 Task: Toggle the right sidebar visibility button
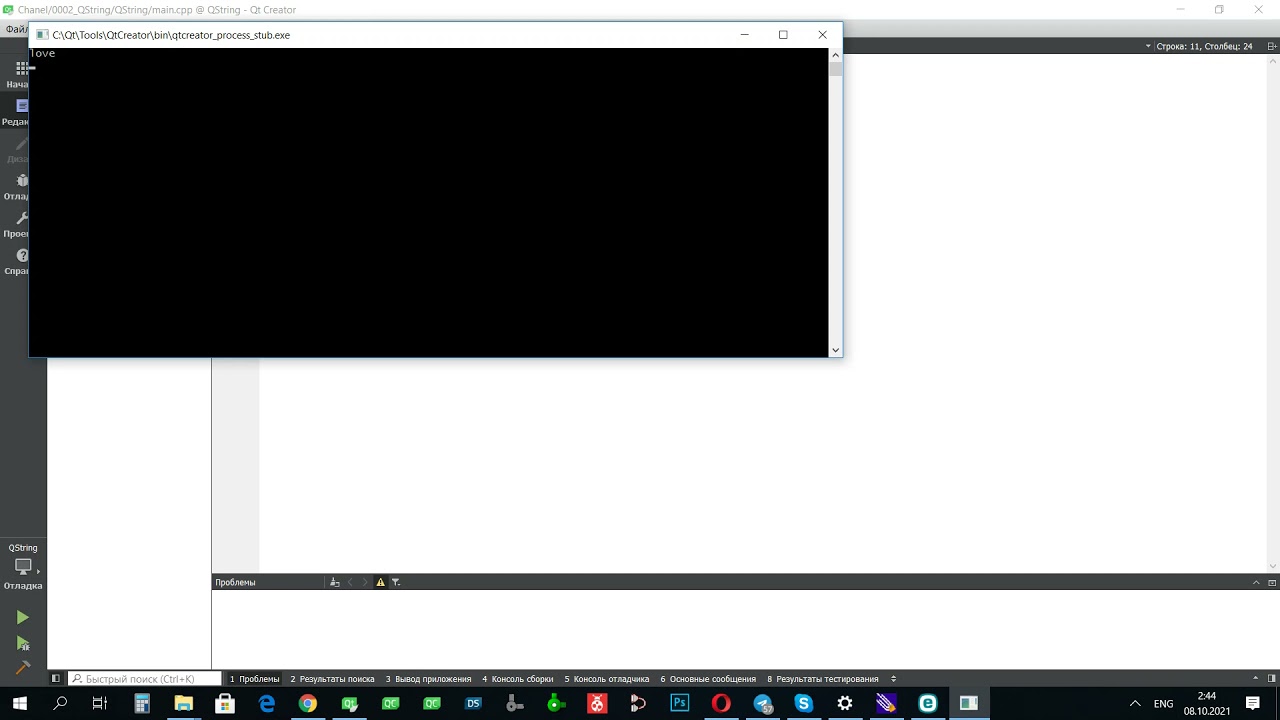(1272, 679)
